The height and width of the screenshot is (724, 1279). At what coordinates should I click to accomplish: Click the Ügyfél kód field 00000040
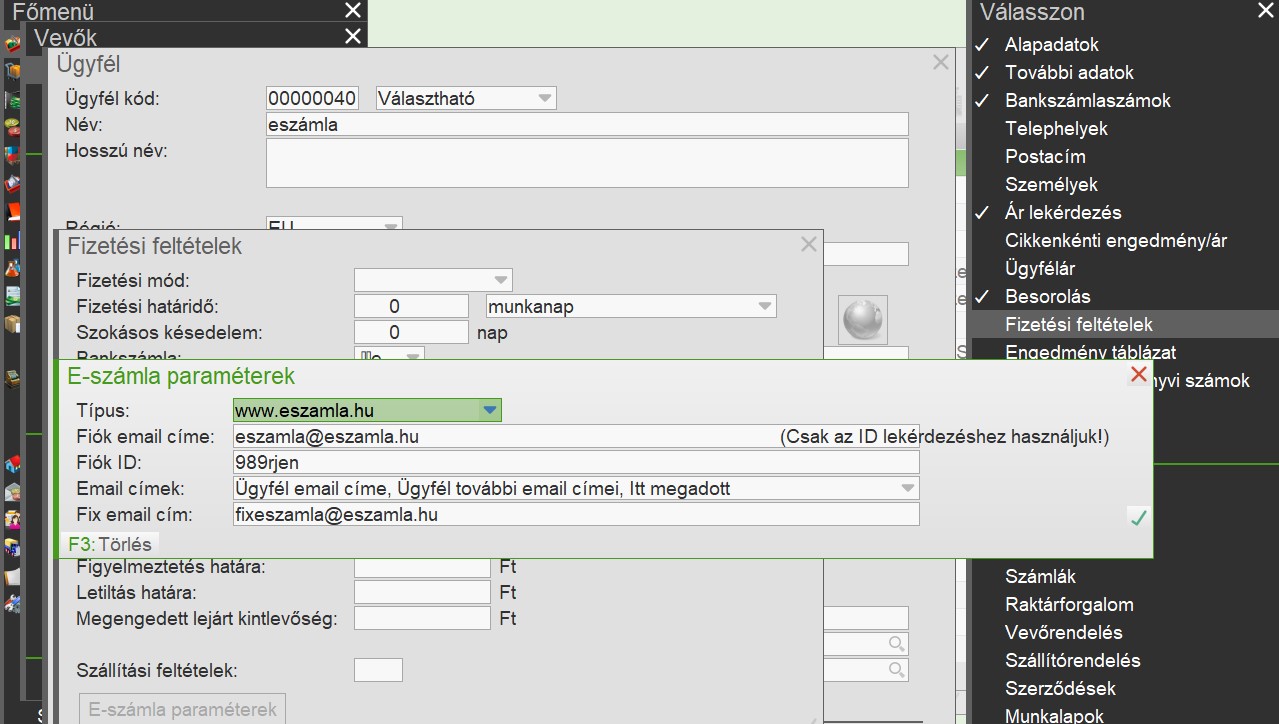point(312,98)
